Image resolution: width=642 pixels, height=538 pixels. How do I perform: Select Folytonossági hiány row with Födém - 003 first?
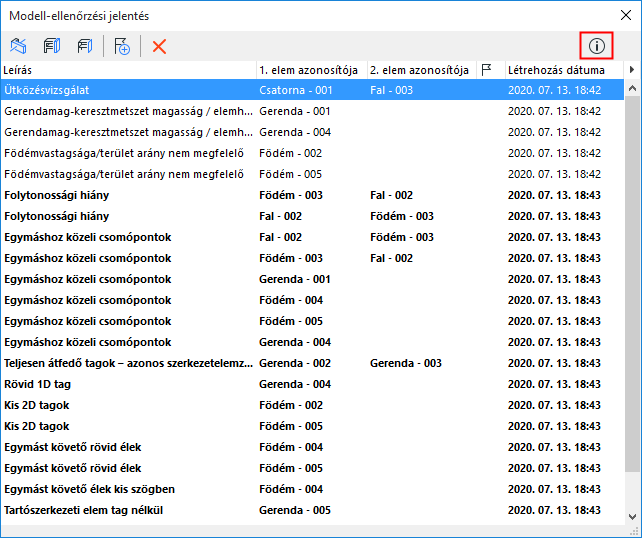[x=312, y=195]
